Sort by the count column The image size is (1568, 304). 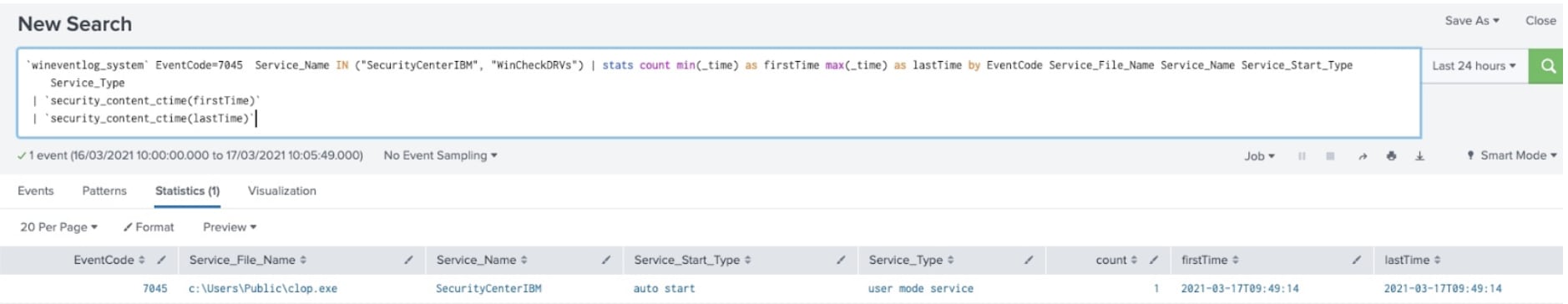pyautogui.click(x=1116, y=260)
